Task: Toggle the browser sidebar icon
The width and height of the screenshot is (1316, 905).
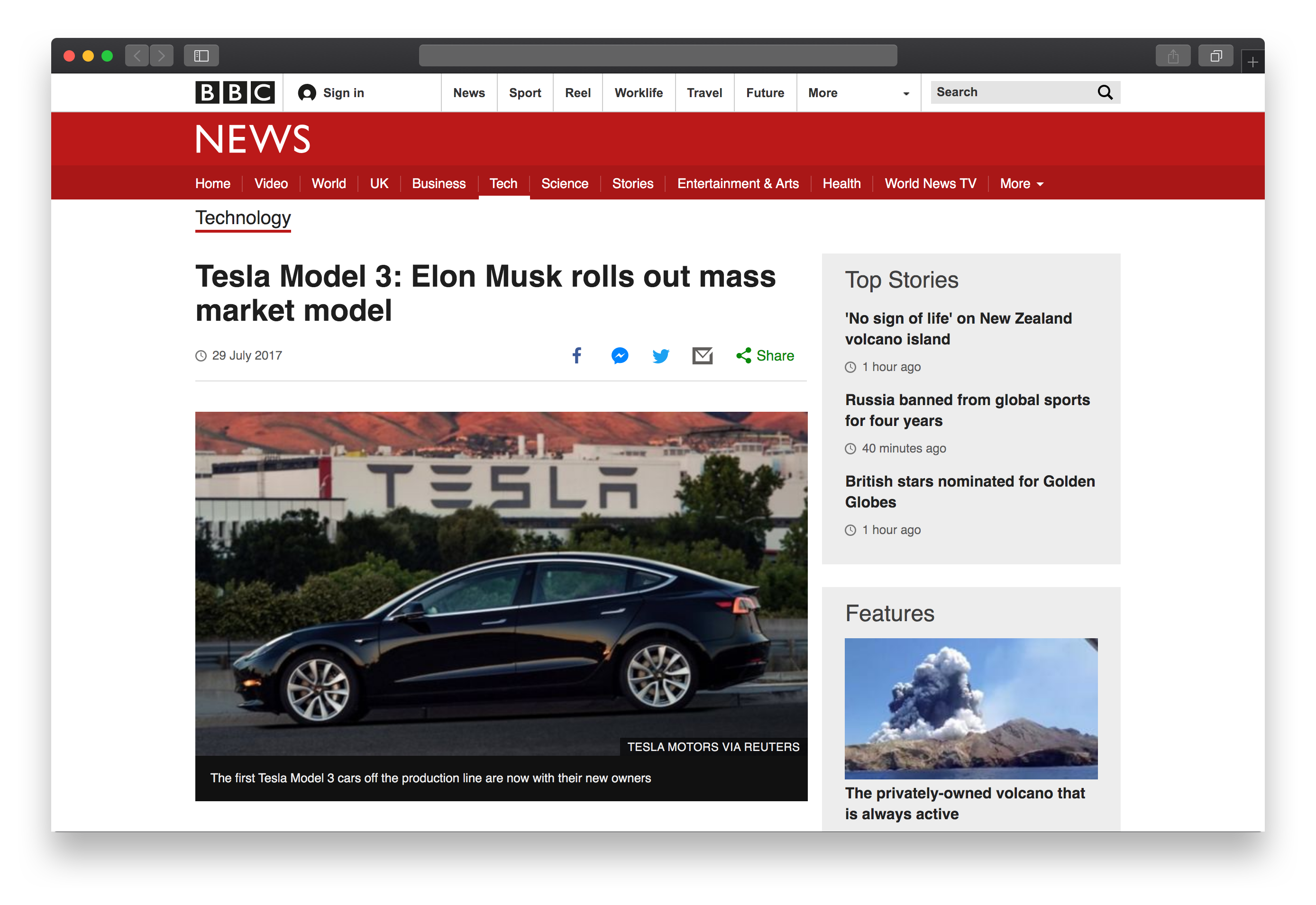Action: pos(201,55)
